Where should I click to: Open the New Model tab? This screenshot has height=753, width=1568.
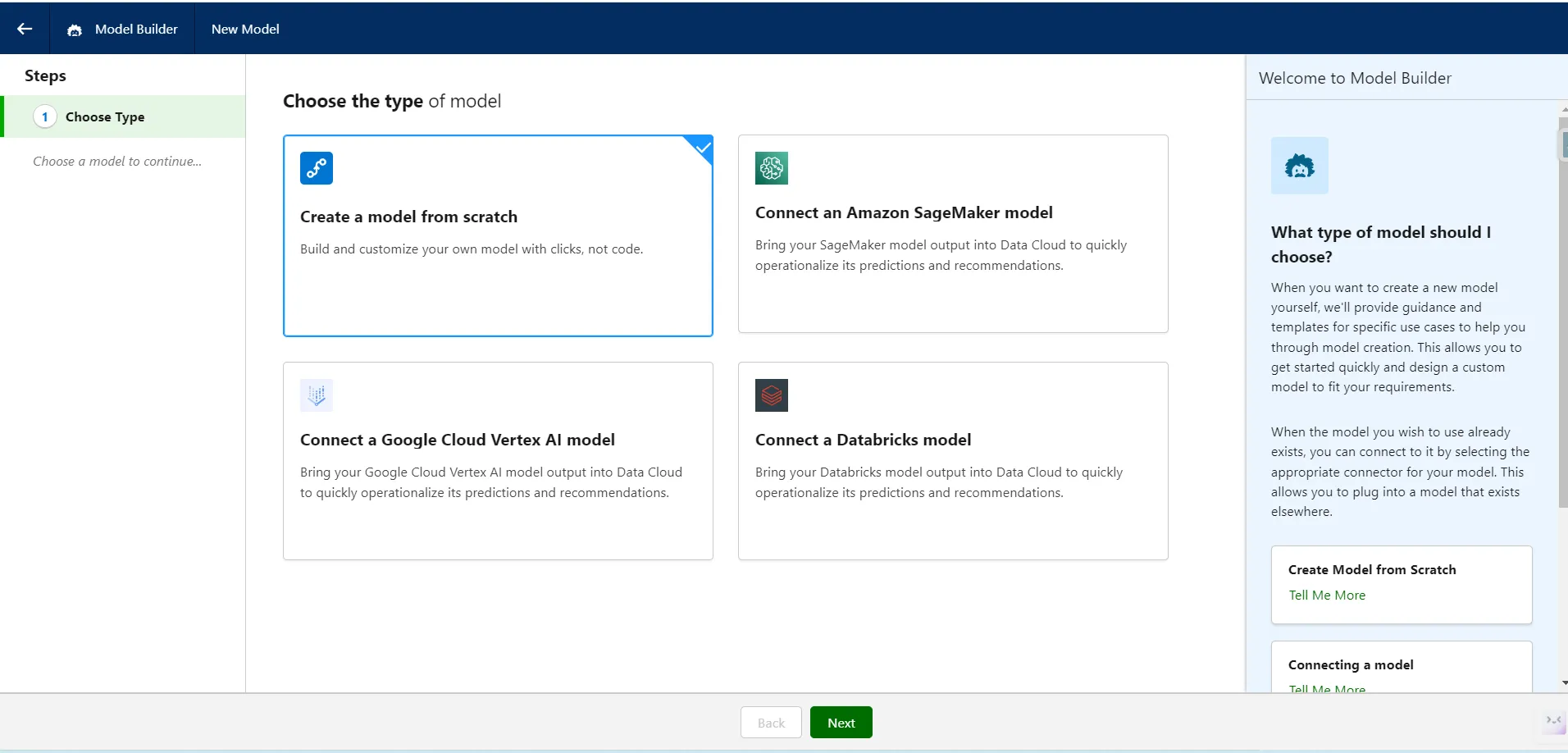245,29
